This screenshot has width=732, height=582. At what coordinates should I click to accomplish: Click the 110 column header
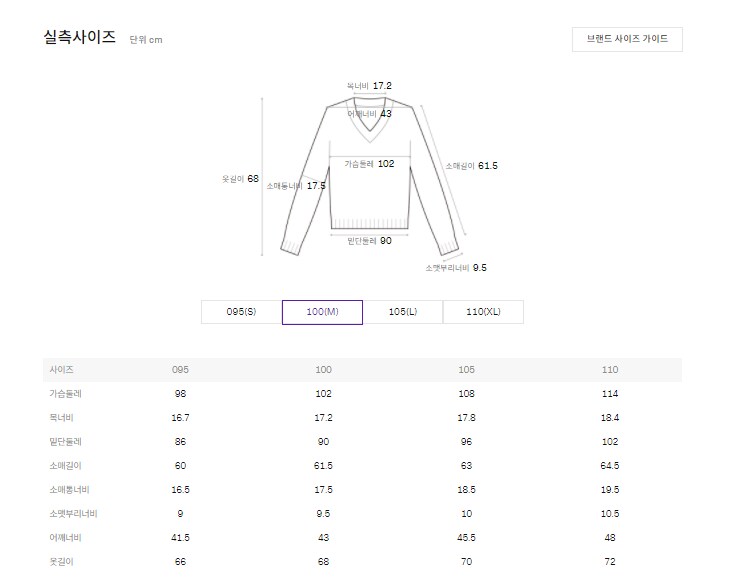point(610,370)
